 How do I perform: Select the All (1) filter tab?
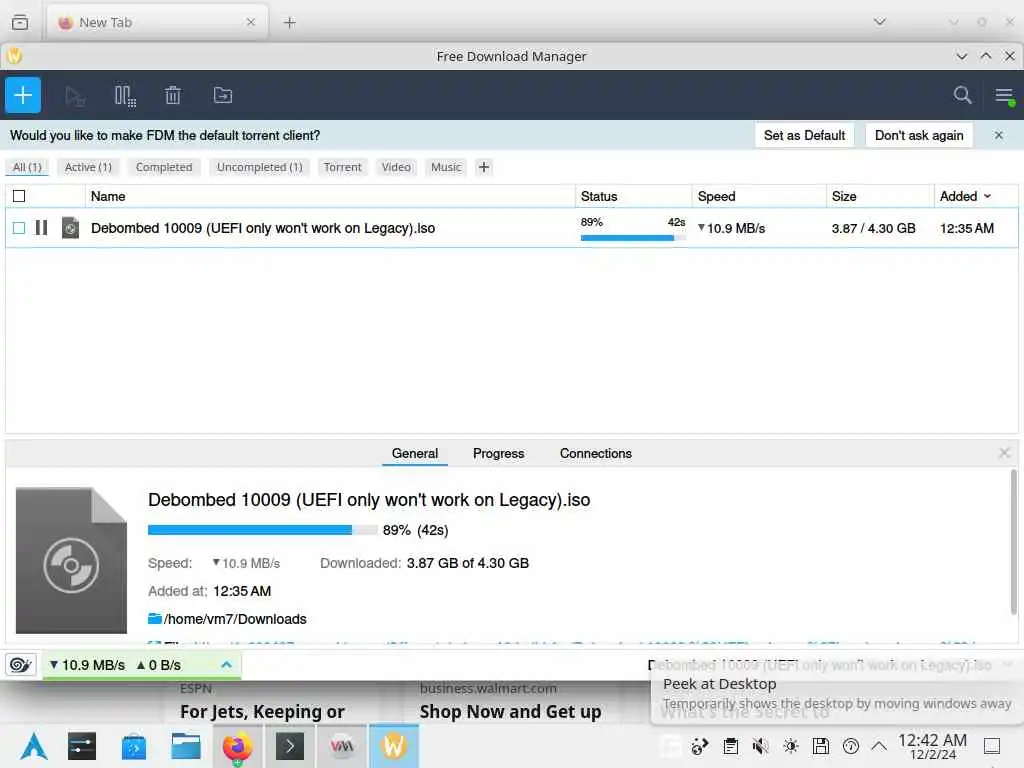[27, 167]
